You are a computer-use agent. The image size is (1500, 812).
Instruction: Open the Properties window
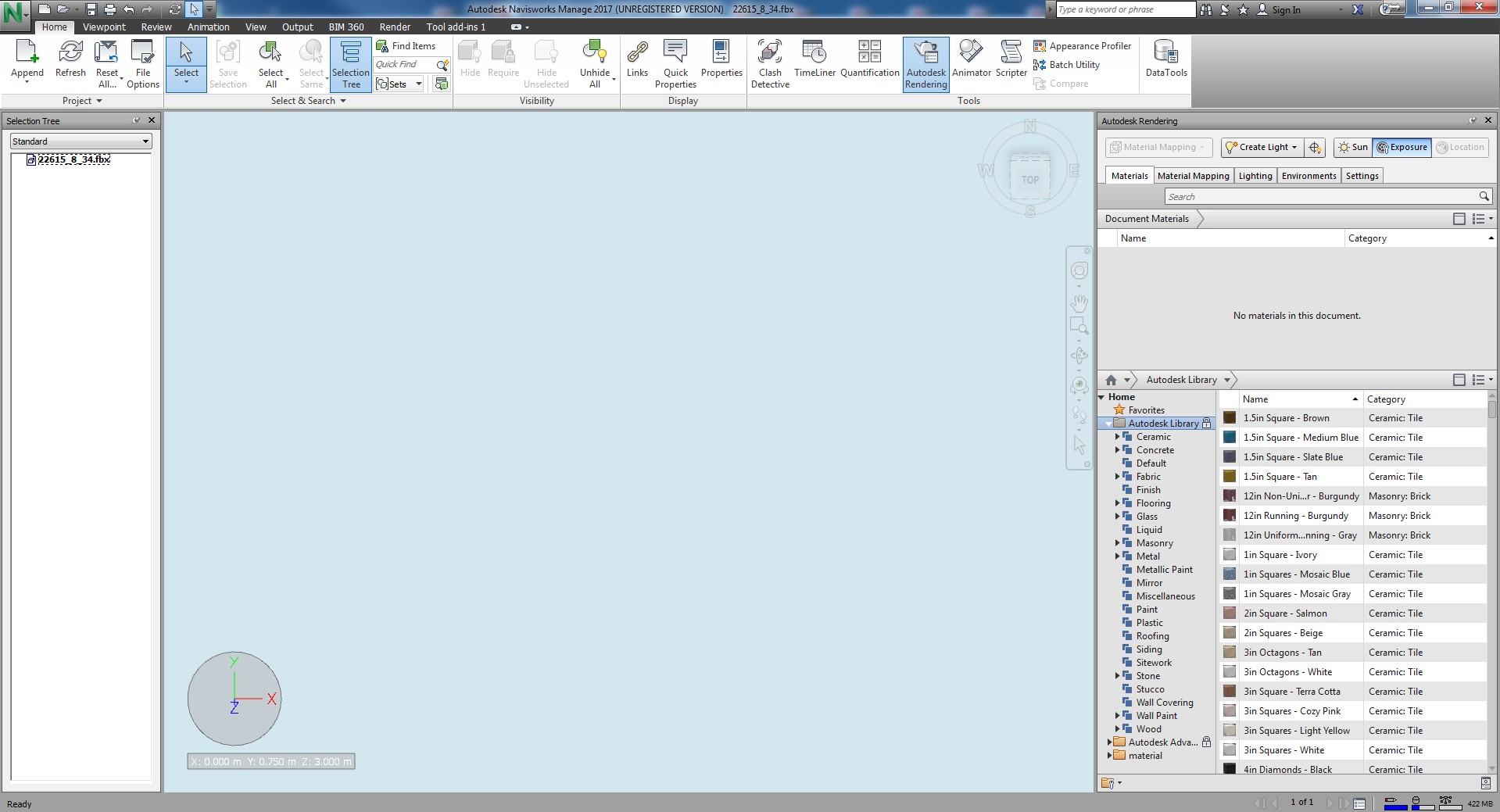(721, 59)
